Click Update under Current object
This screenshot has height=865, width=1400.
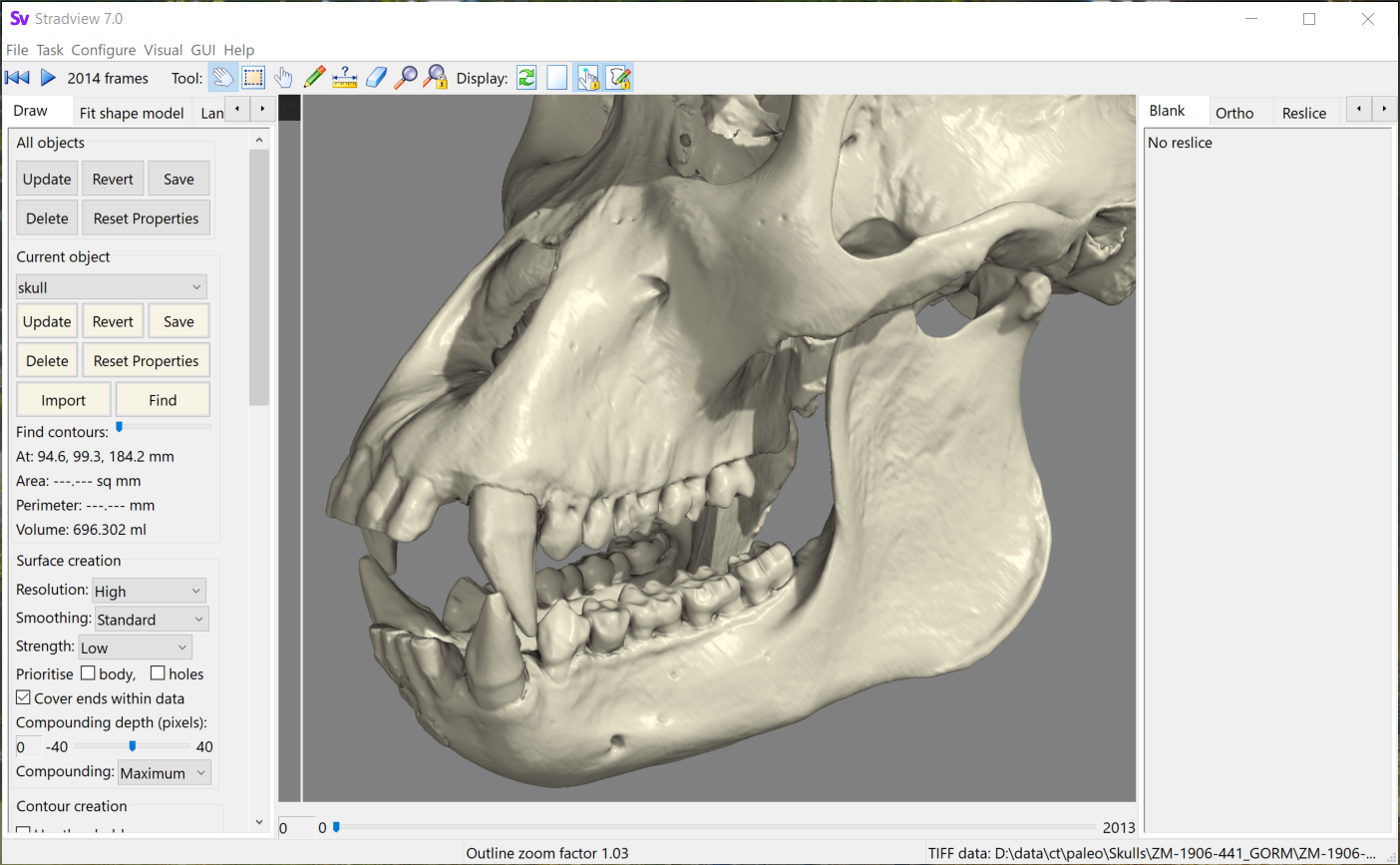[47, 321]
